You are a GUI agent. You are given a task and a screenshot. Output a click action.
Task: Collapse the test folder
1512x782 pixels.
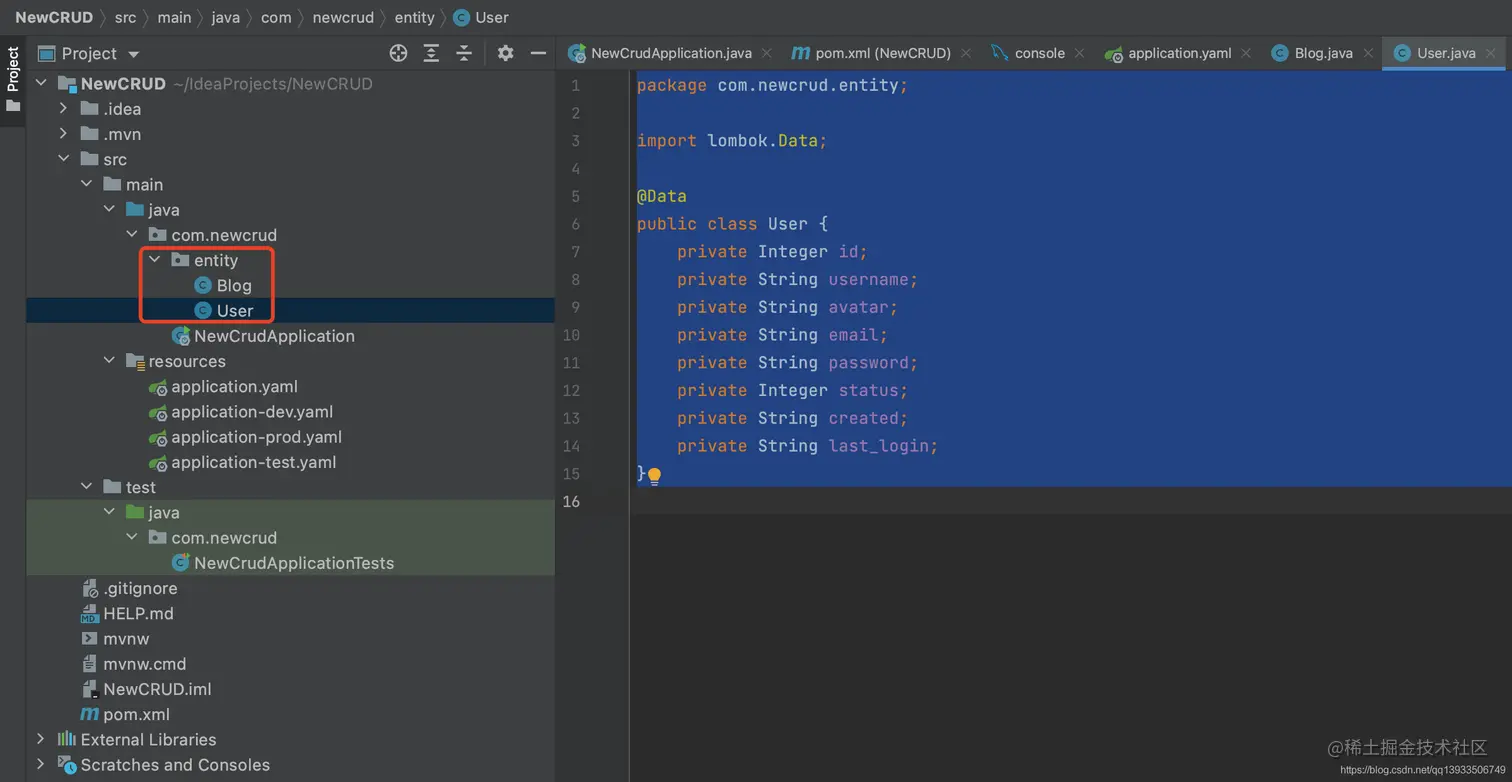click(86, 487)
